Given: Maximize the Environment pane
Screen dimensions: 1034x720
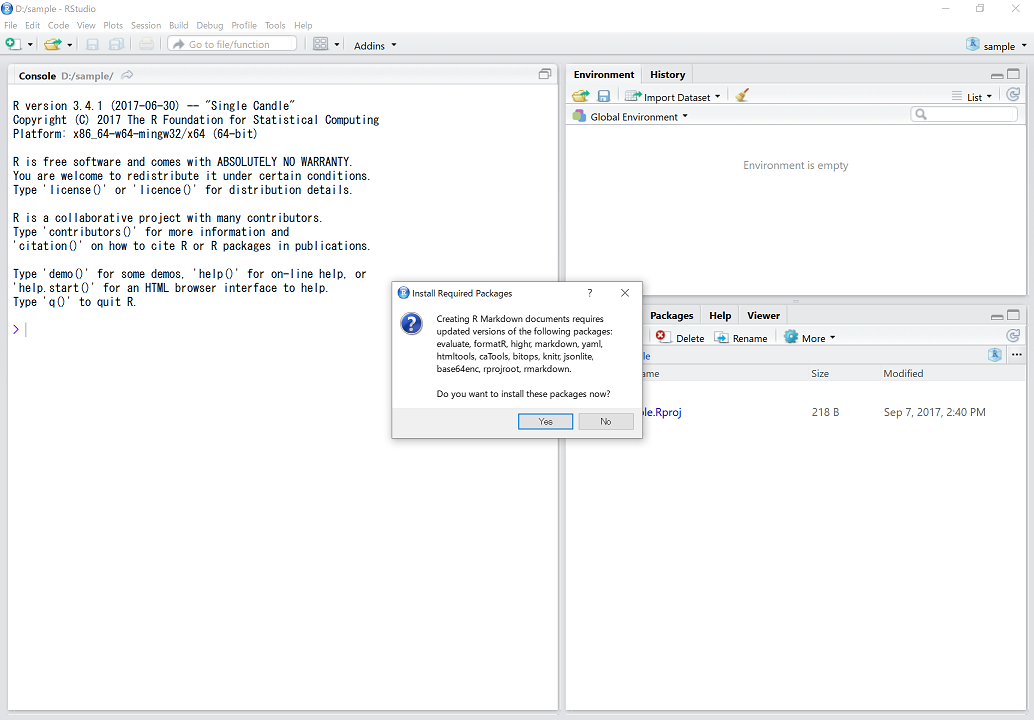Looking at the screenshot, I should (1014, 74).
